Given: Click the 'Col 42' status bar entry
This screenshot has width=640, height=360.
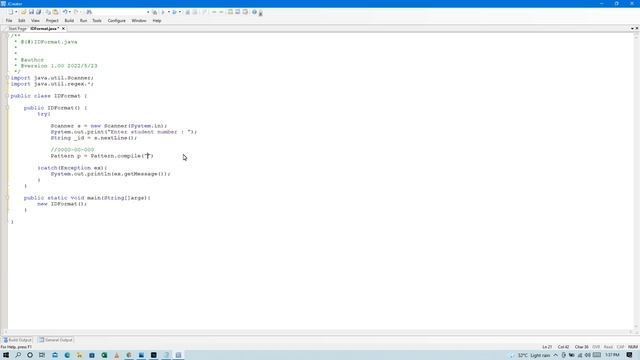Looking at the screenshot, I should [563, 347].
